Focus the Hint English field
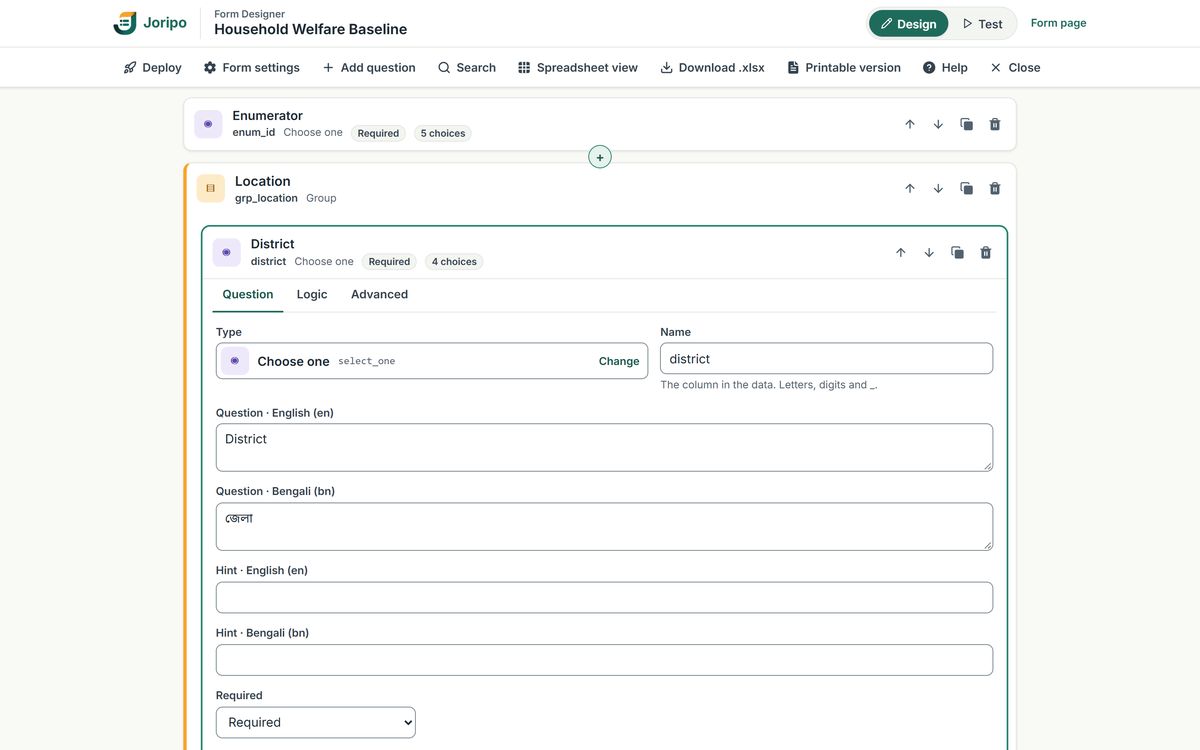 pos(605,597)
